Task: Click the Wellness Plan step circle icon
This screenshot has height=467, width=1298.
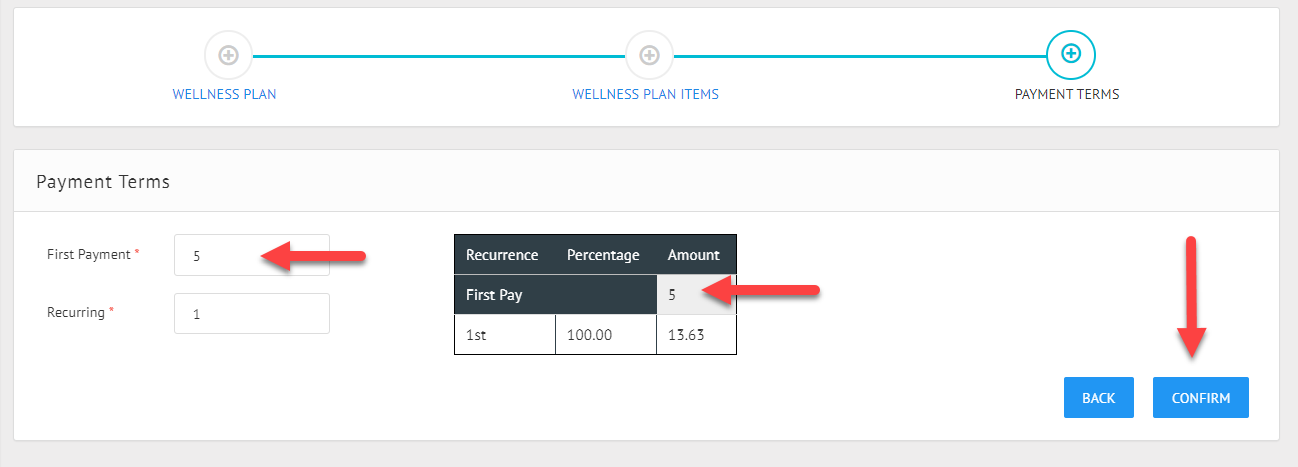Action: pyautogui.click(x=228, y=55)
